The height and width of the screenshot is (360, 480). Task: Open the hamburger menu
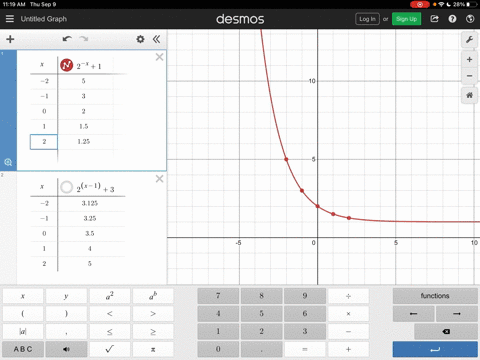[x=10, y=19]
